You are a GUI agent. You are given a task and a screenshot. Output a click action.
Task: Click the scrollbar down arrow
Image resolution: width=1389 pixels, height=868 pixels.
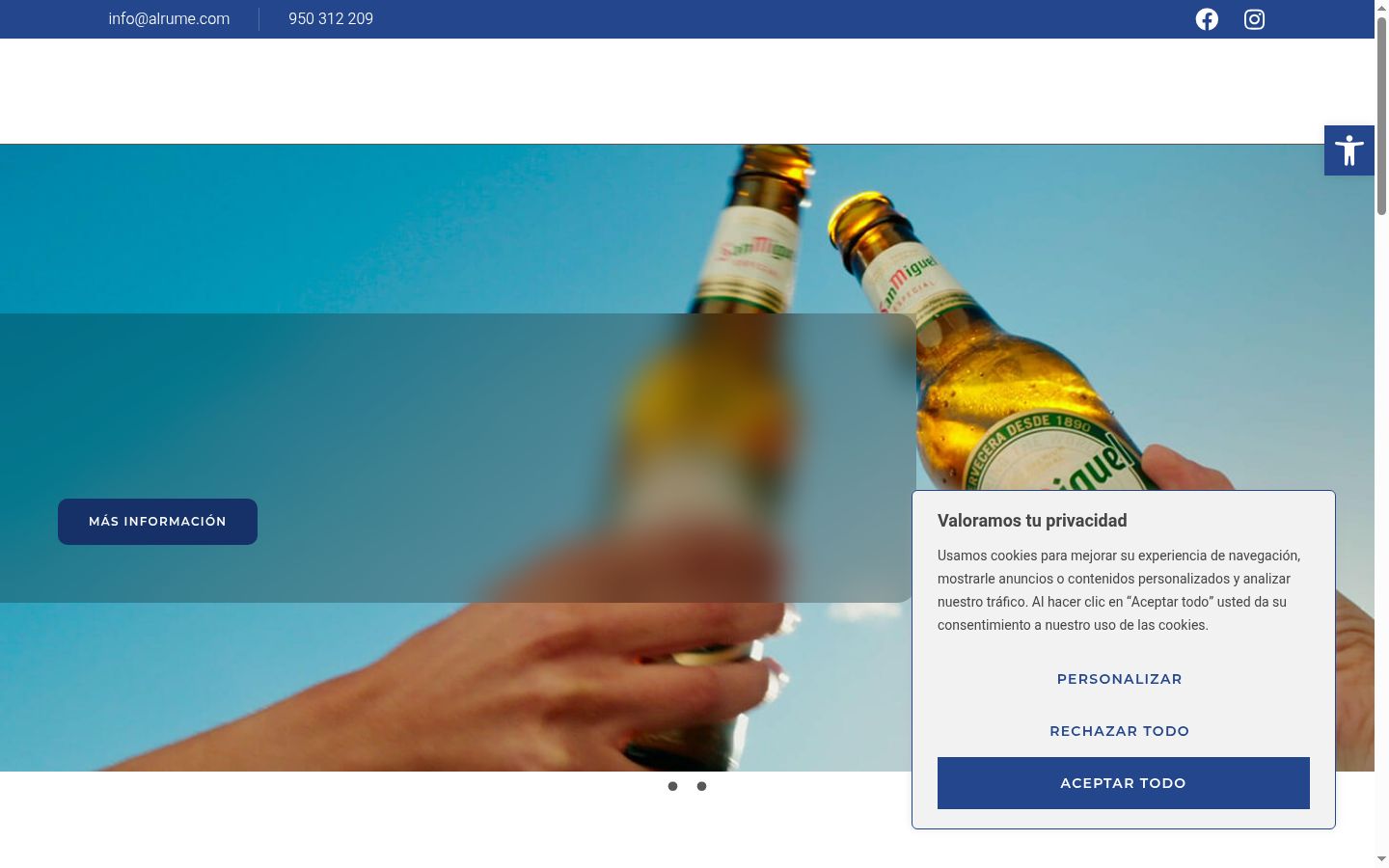pyautogui.click(x=1381, y=859)
